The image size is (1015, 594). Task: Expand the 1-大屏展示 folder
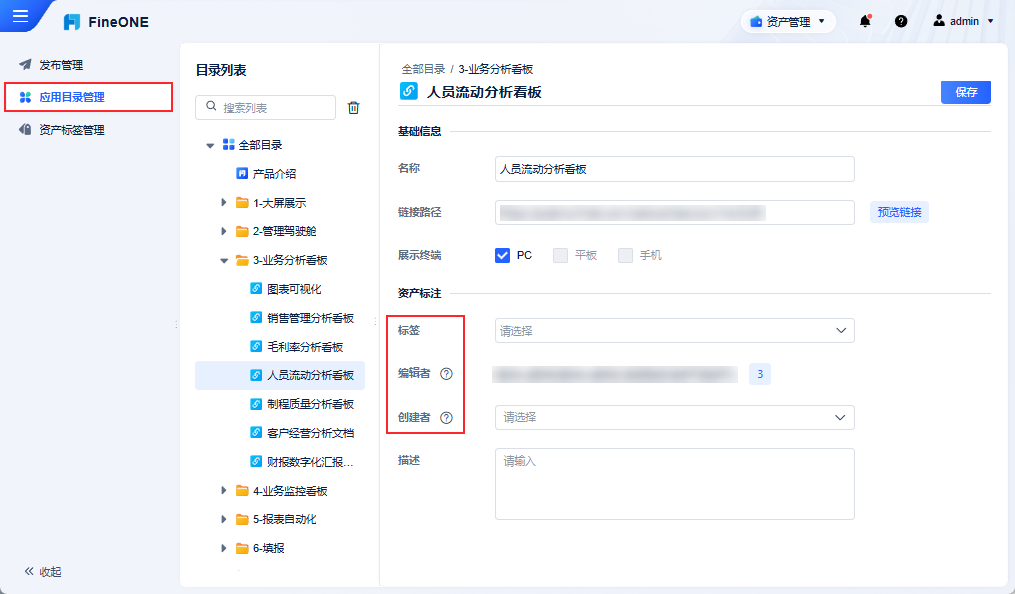224,203
